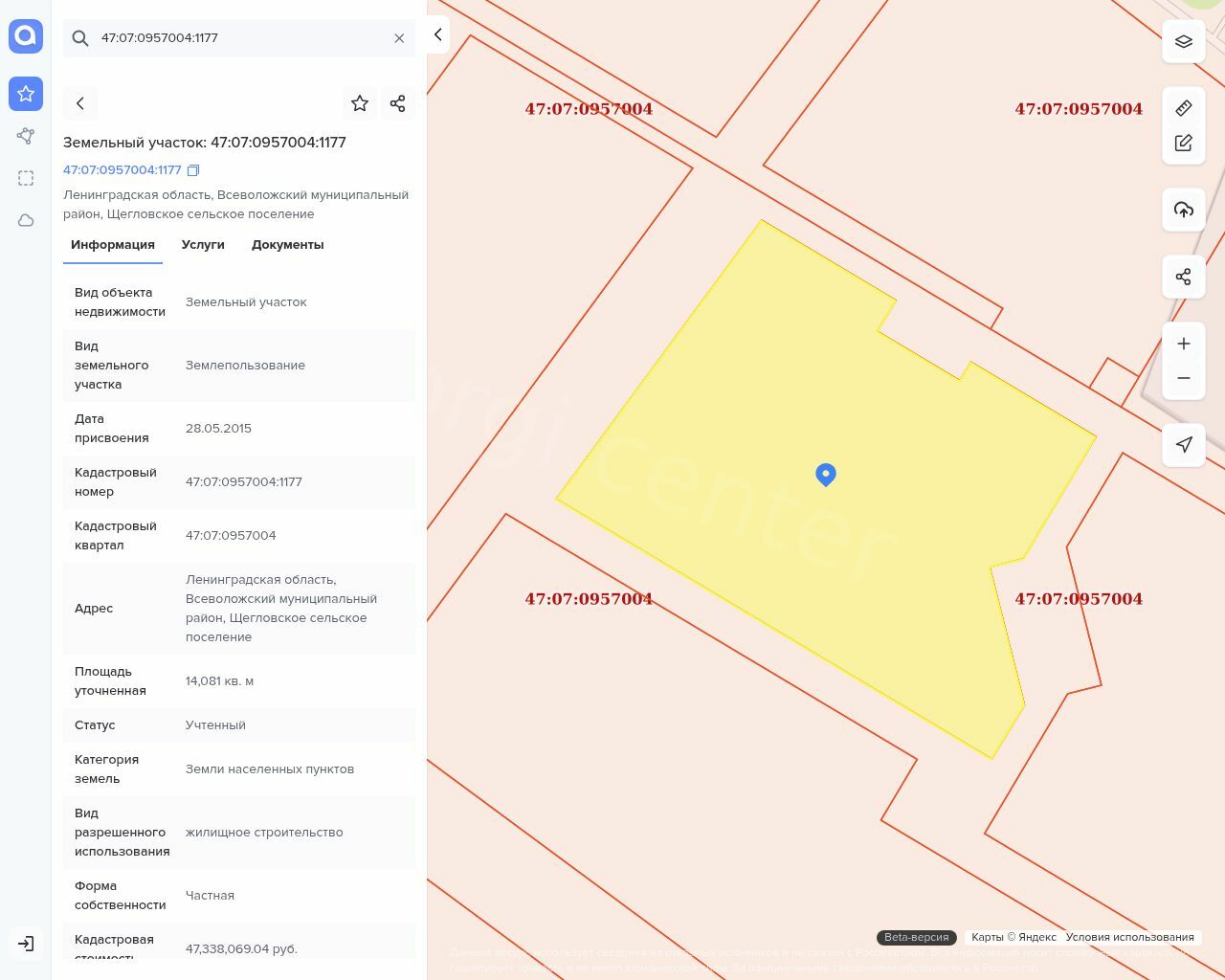Screen dimensions: 1225x980
Task: Switch to the Документы tab
Action: (287, 245)
